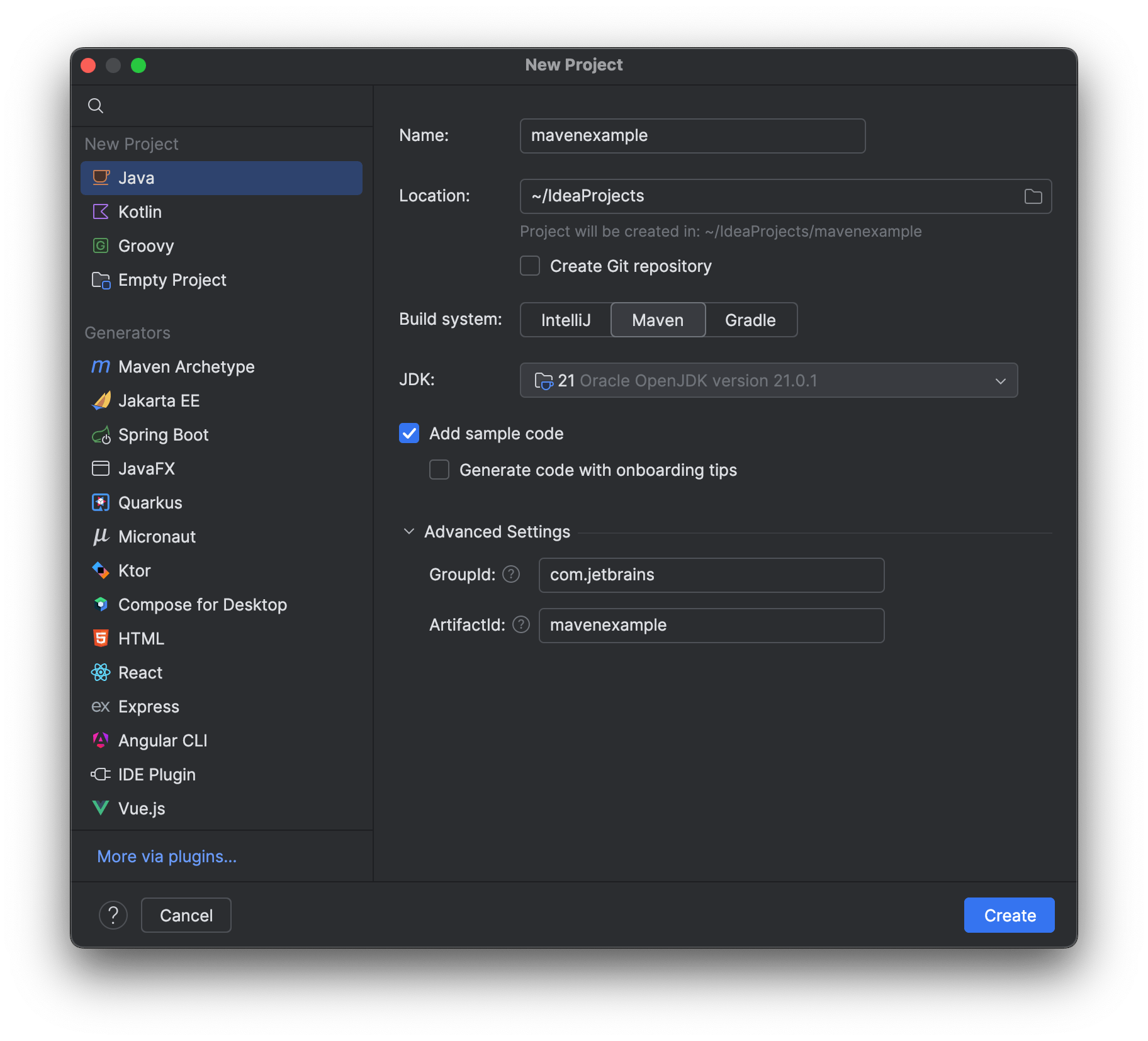Image resolution: width=1148 pixels, height=1041 pixels.
Task: Click the ArtifactId input field
Action: pos(711,625)
